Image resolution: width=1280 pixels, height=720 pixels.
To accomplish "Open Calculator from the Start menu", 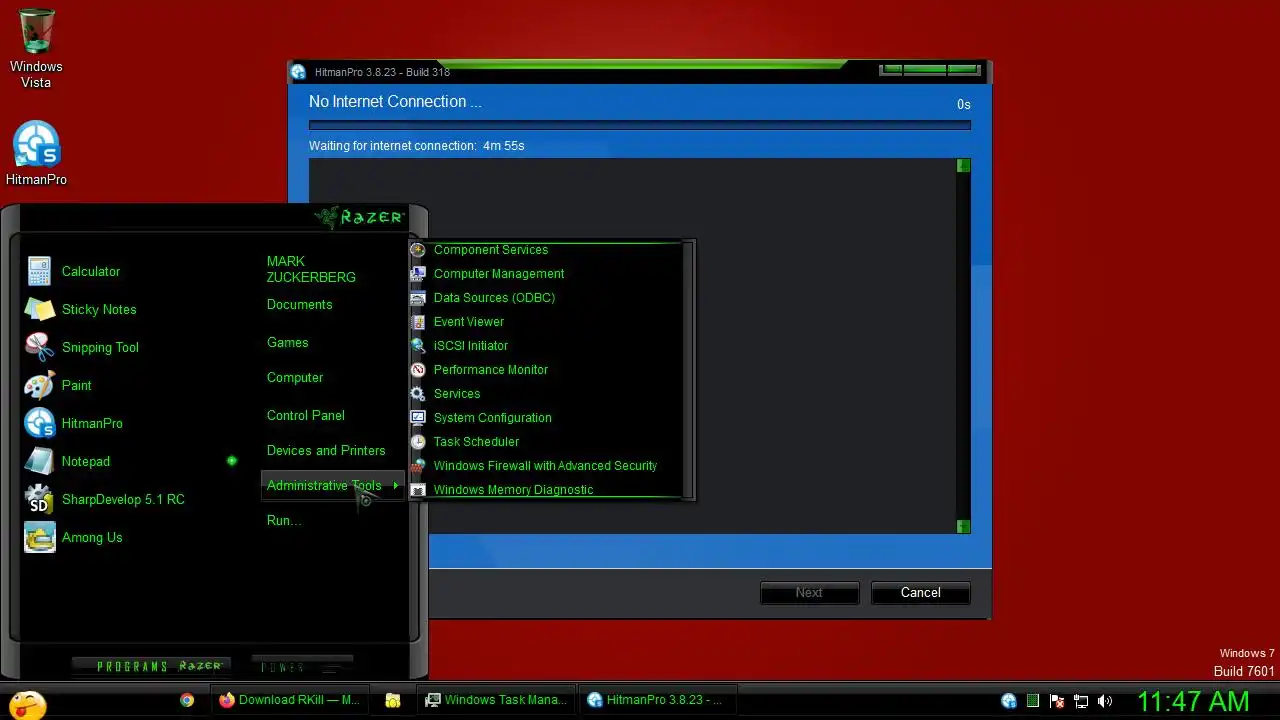I will click(90, 271).
